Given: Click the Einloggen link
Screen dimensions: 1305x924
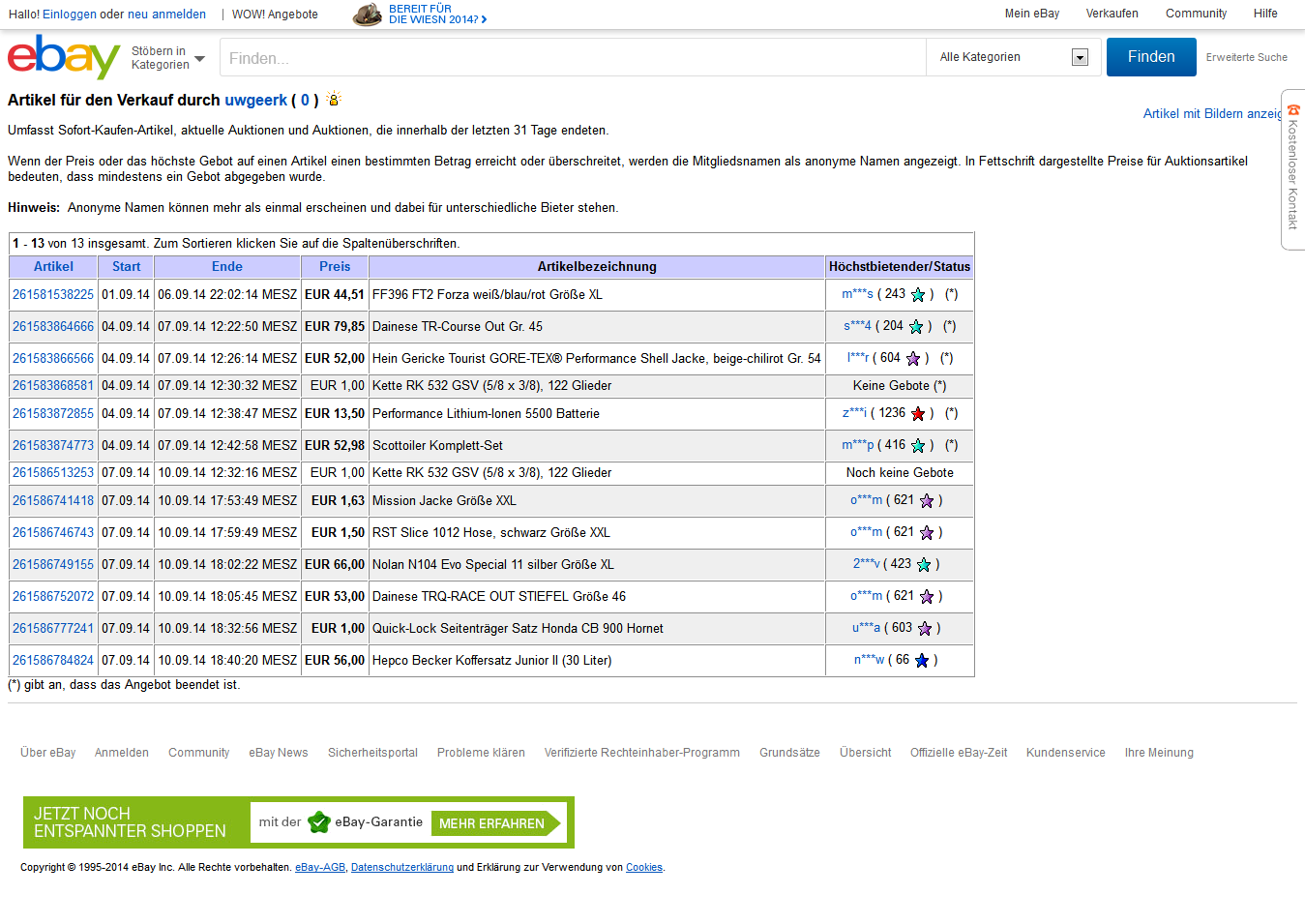Looking at the screenshot, I should [70, 15].
